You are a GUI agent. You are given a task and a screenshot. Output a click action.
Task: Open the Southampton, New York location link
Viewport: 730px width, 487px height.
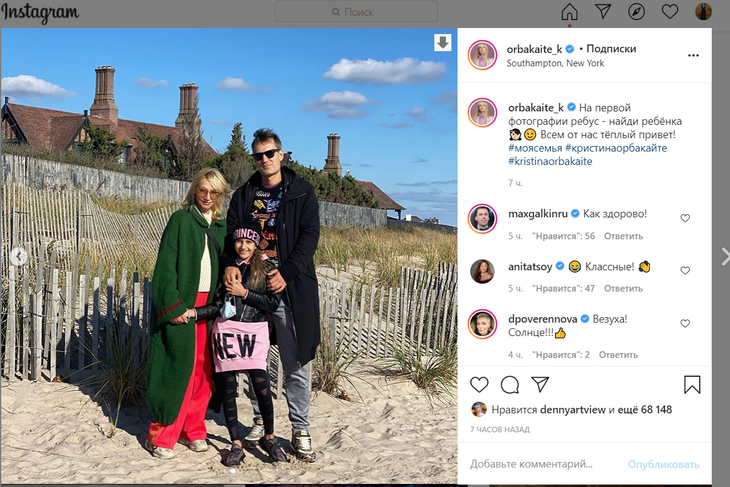tap(555, 63)
